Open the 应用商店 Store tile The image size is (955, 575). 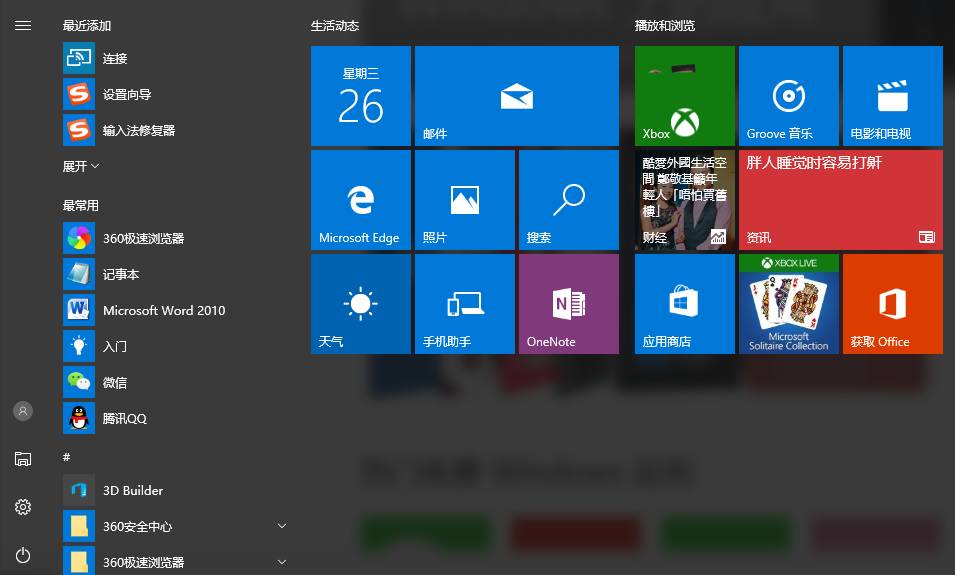pos(685,304)
